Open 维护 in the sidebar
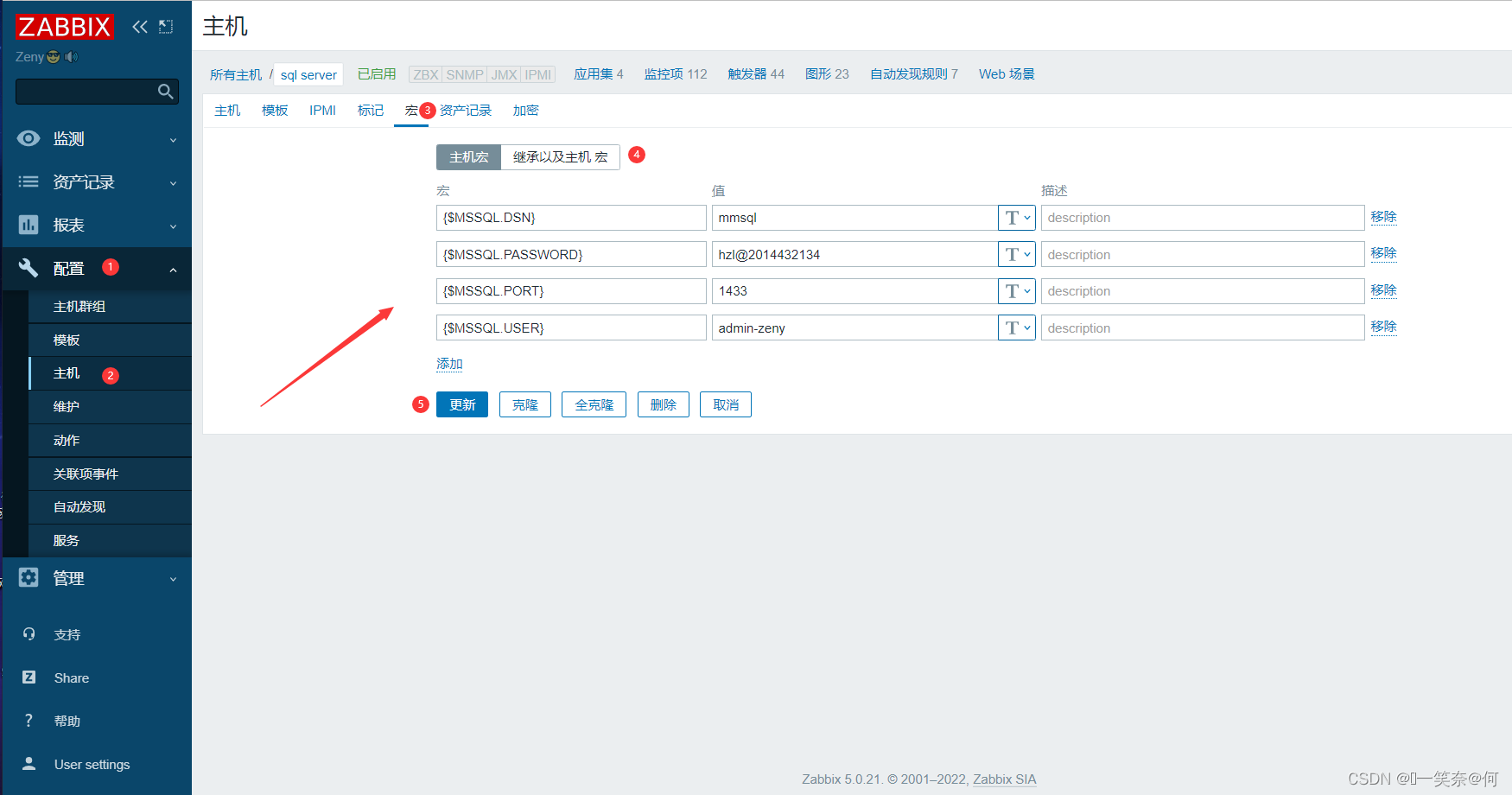 pos(110,407)
